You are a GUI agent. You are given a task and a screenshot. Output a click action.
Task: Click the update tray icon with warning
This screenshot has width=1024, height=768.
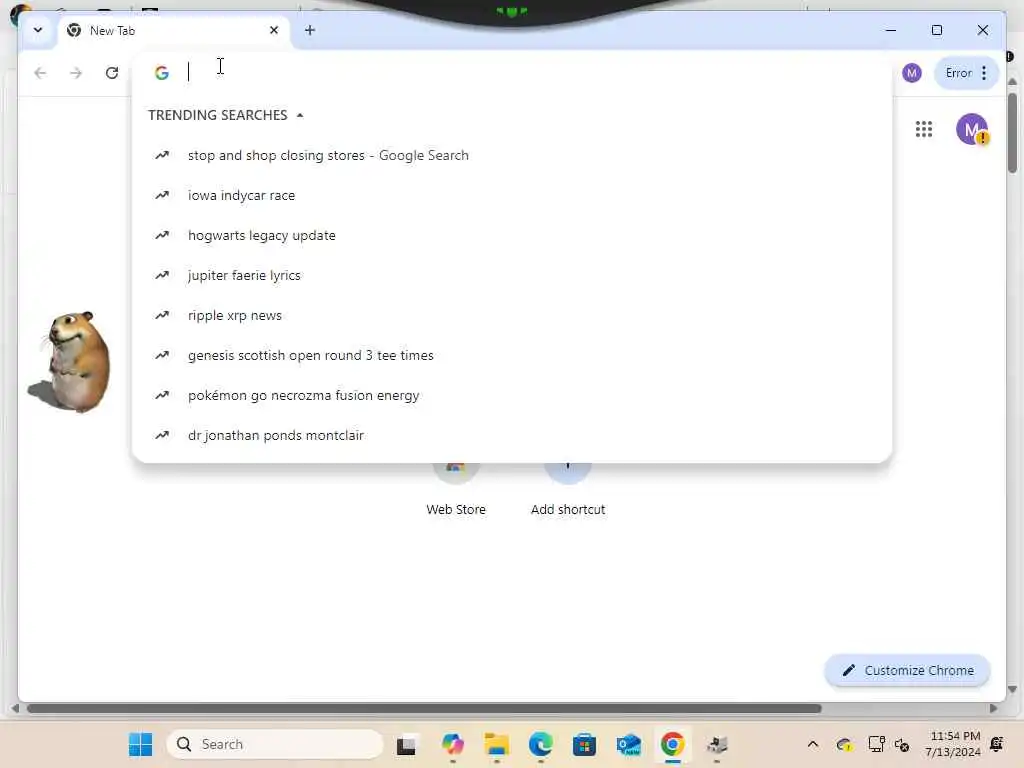pos(844,744)
